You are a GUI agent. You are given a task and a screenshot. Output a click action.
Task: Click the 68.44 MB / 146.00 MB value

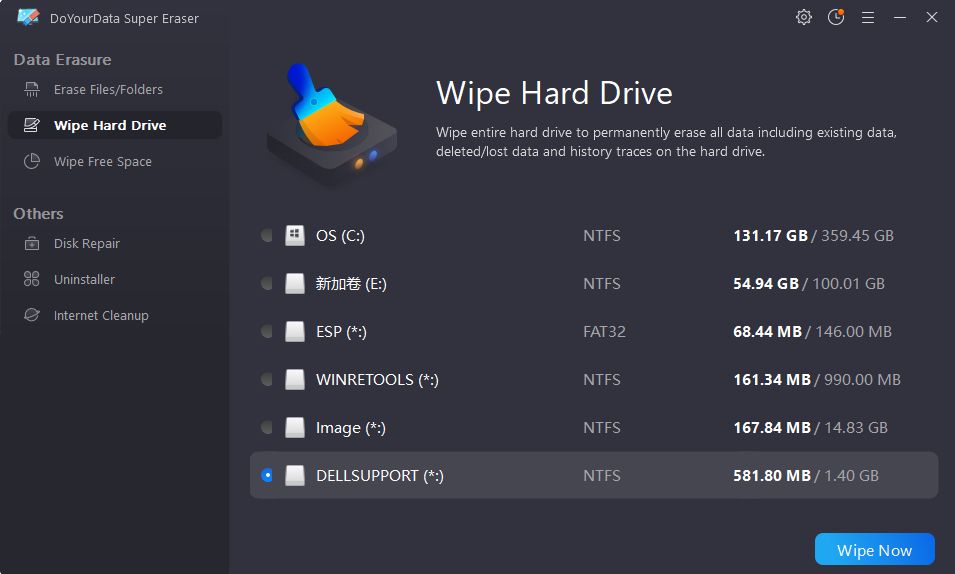coord(812,331)
